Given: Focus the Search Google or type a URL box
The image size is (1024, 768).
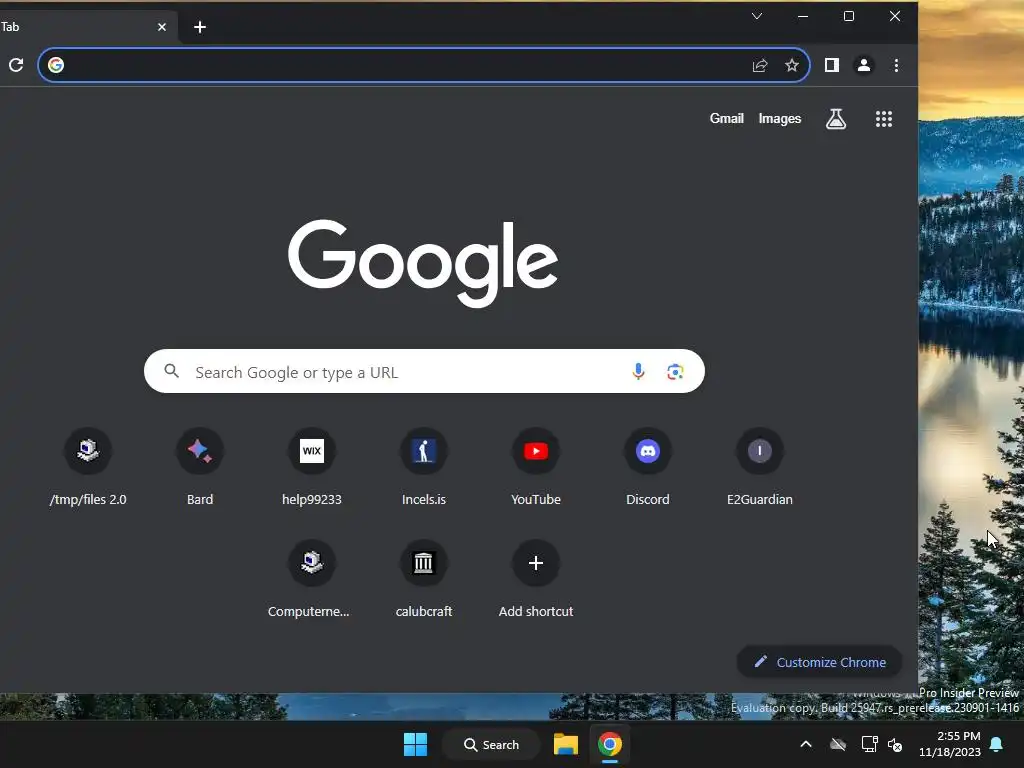Looking at the screenshot, I should pyautogui.click(x=424, y=372).
